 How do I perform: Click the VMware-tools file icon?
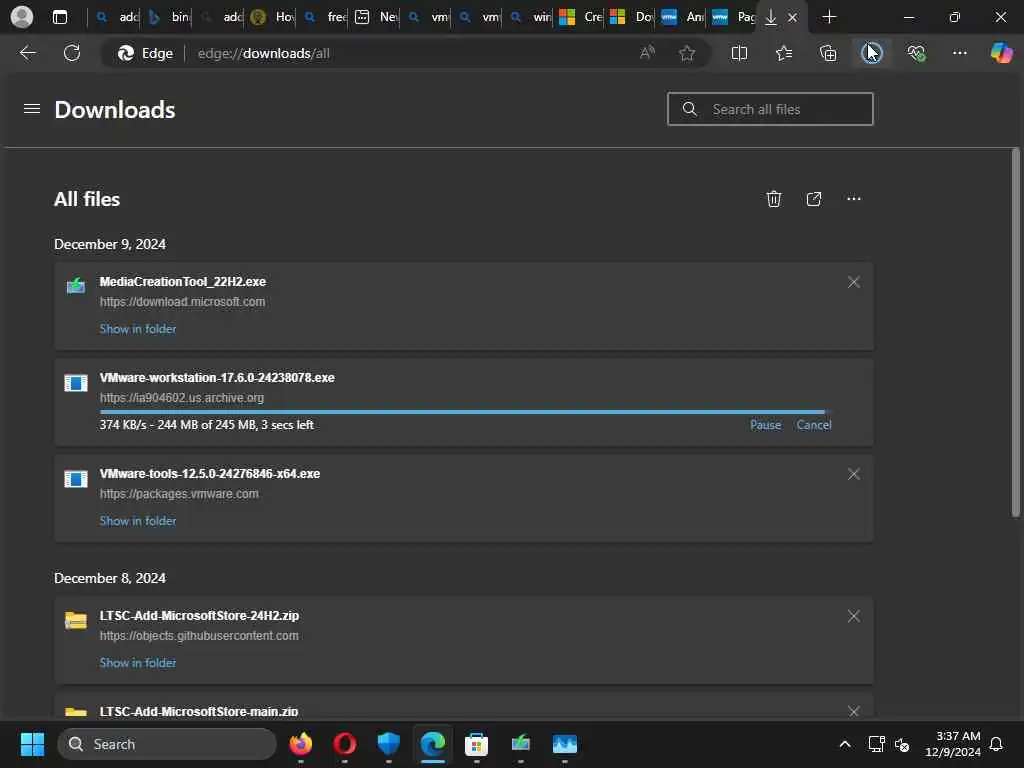[76, 479]
